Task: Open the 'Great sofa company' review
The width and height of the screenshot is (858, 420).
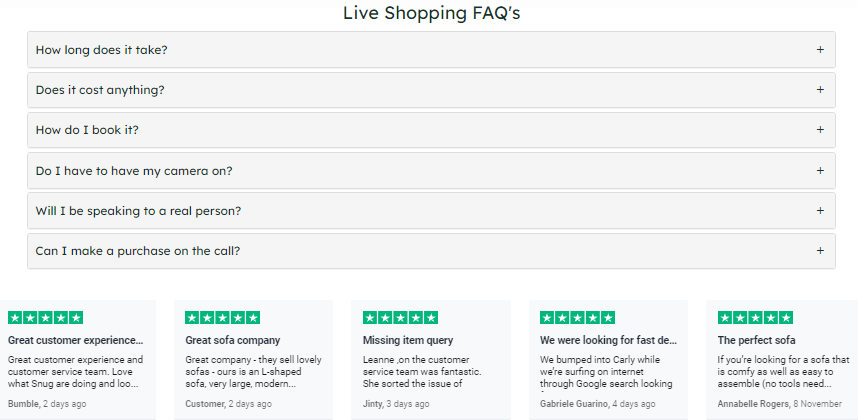Action: (x=233, y=340)
